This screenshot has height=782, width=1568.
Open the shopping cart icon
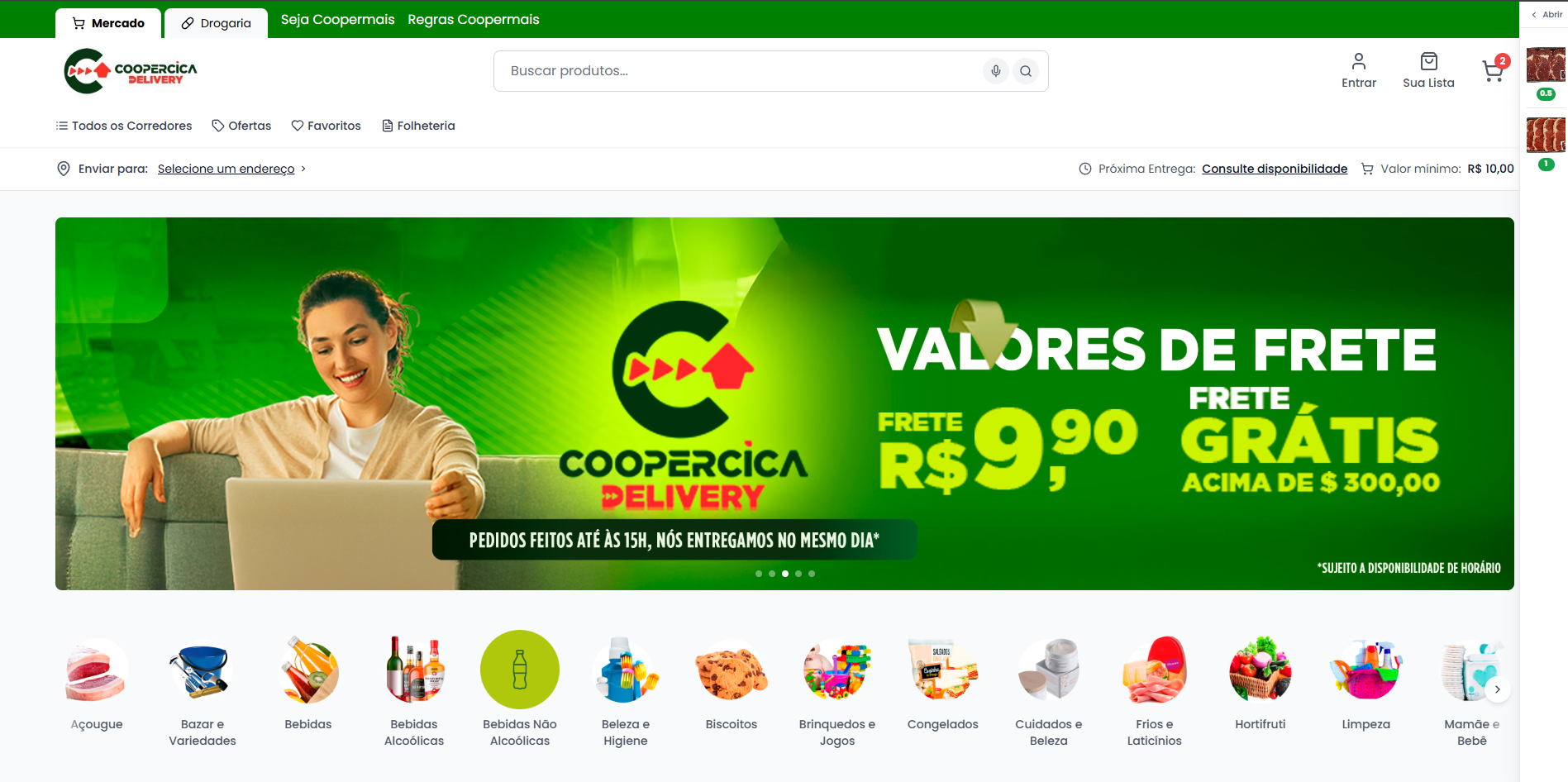1493,71
